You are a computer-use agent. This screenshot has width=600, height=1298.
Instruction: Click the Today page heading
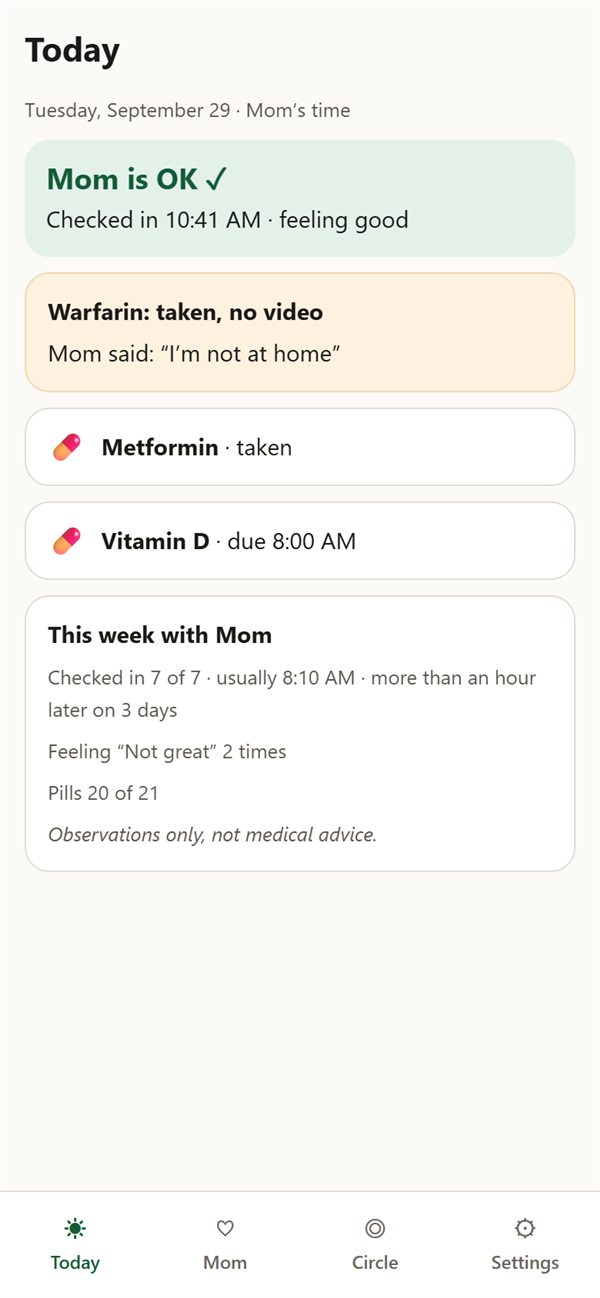click(72, 50)
